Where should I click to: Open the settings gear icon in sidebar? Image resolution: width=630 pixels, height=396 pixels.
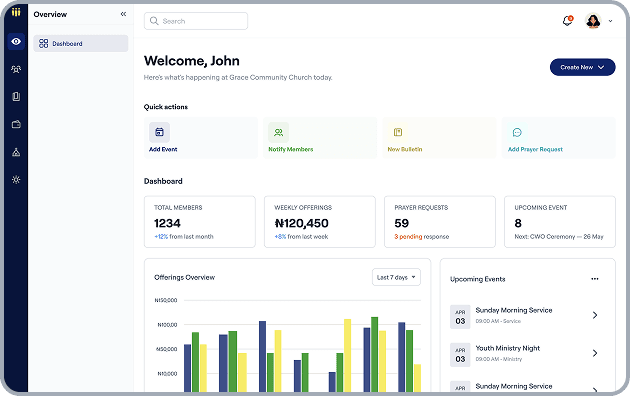click(x=16, y=180)
